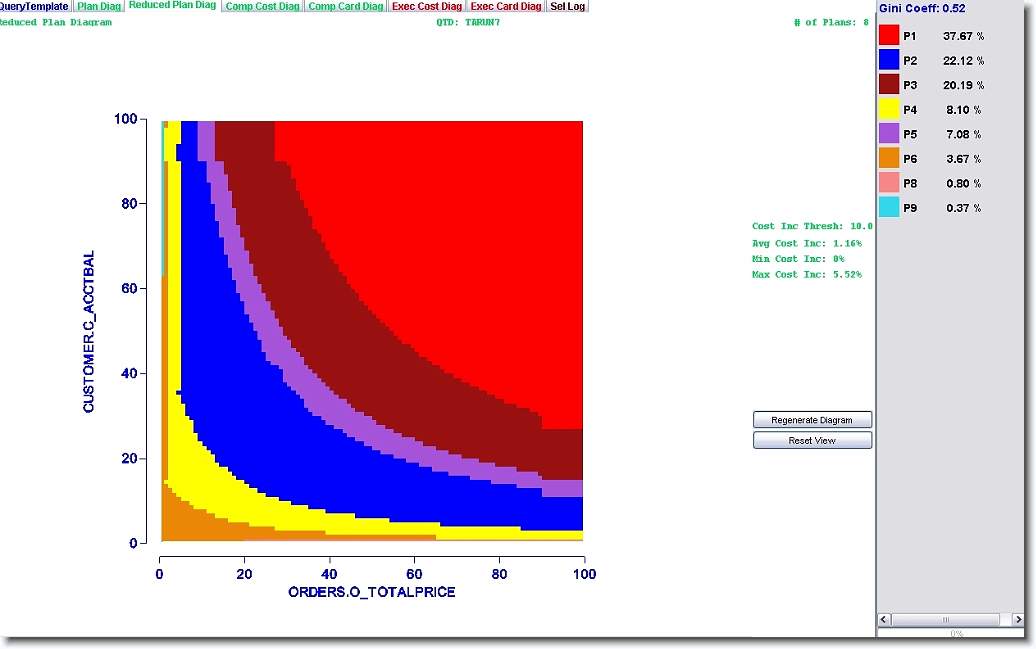Open the Comp Cost Diag tab
This screenshot has width=1036, height=649.
(x=262, y=6)
